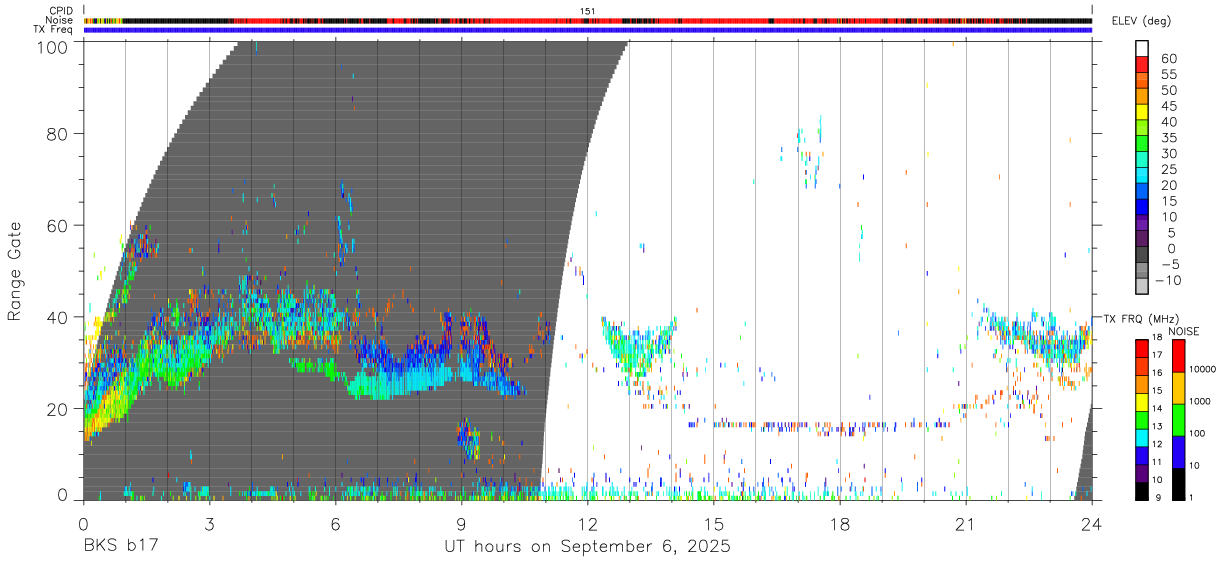The height and width of the screenshot is (567, 1228).
Task: Click the 'Range Gate' y-axis title
Action: (15, 271)
